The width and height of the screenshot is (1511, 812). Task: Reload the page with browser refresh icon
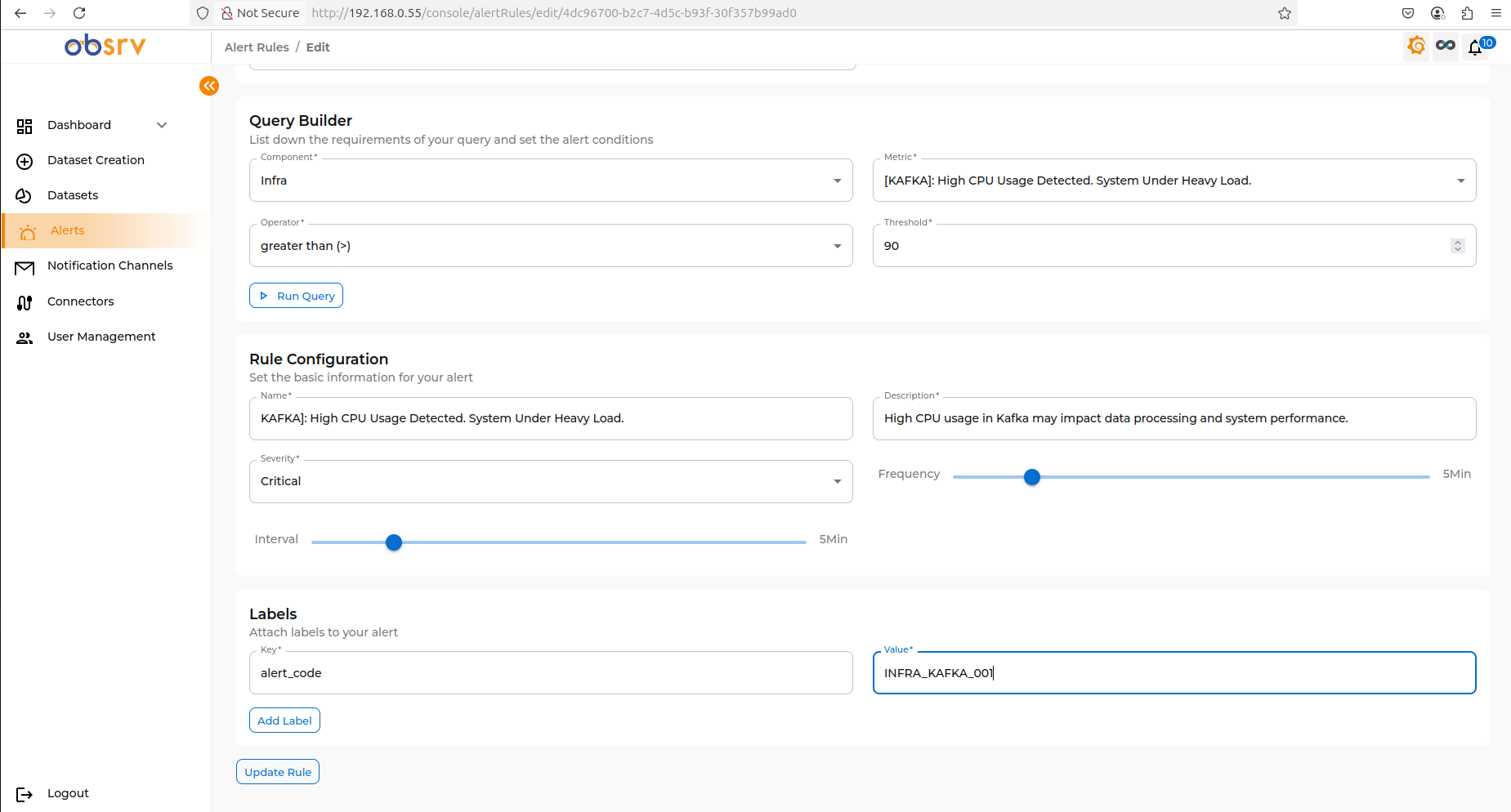79,13
